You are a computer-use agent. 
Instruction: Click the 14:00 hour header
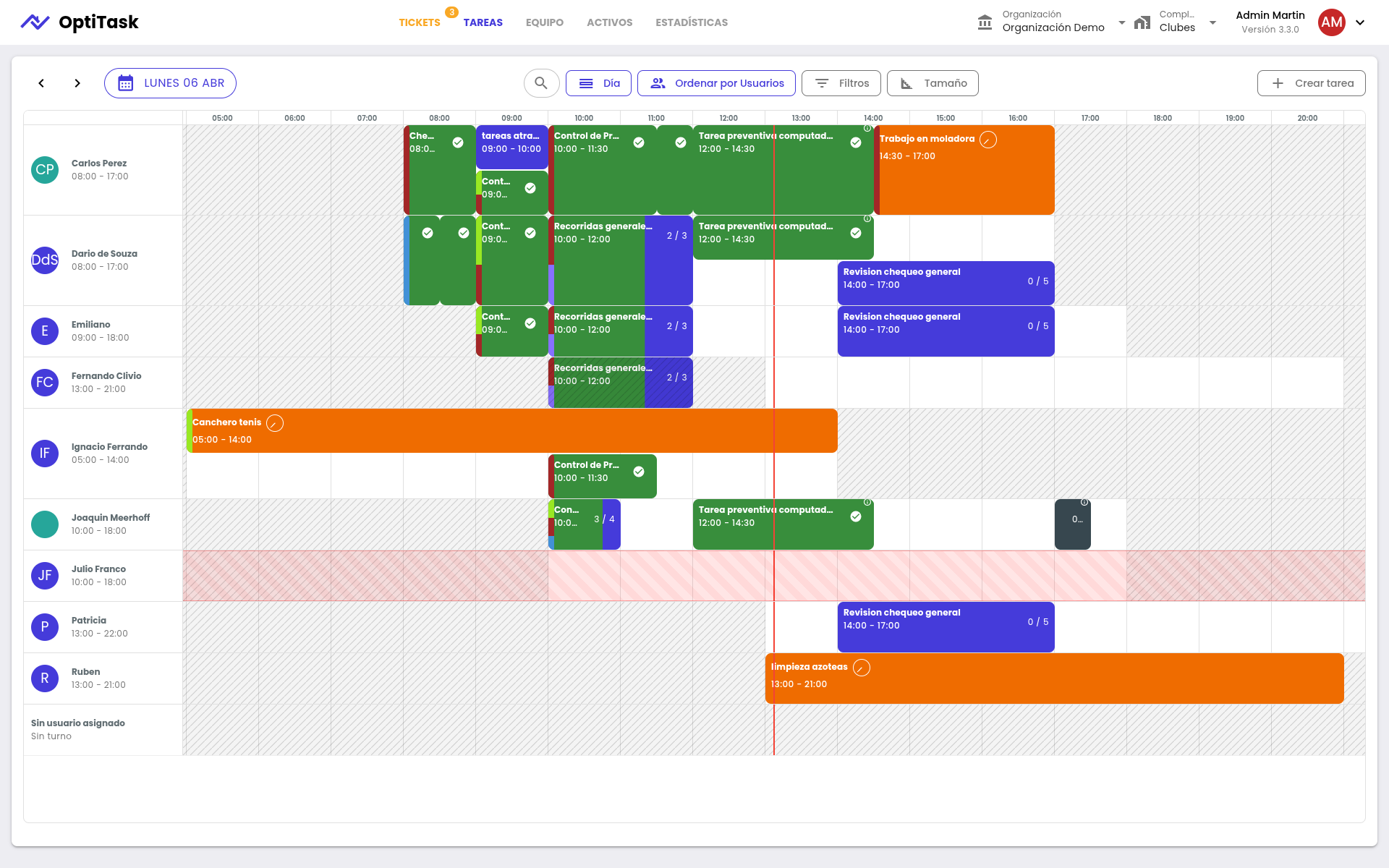tap(873, 118)
